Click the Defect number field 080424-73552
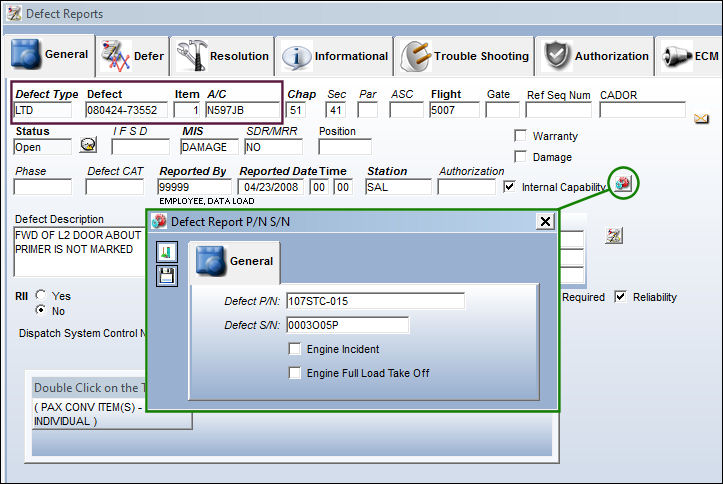This screenshot has height=484, width=723. tap(126, 110)
